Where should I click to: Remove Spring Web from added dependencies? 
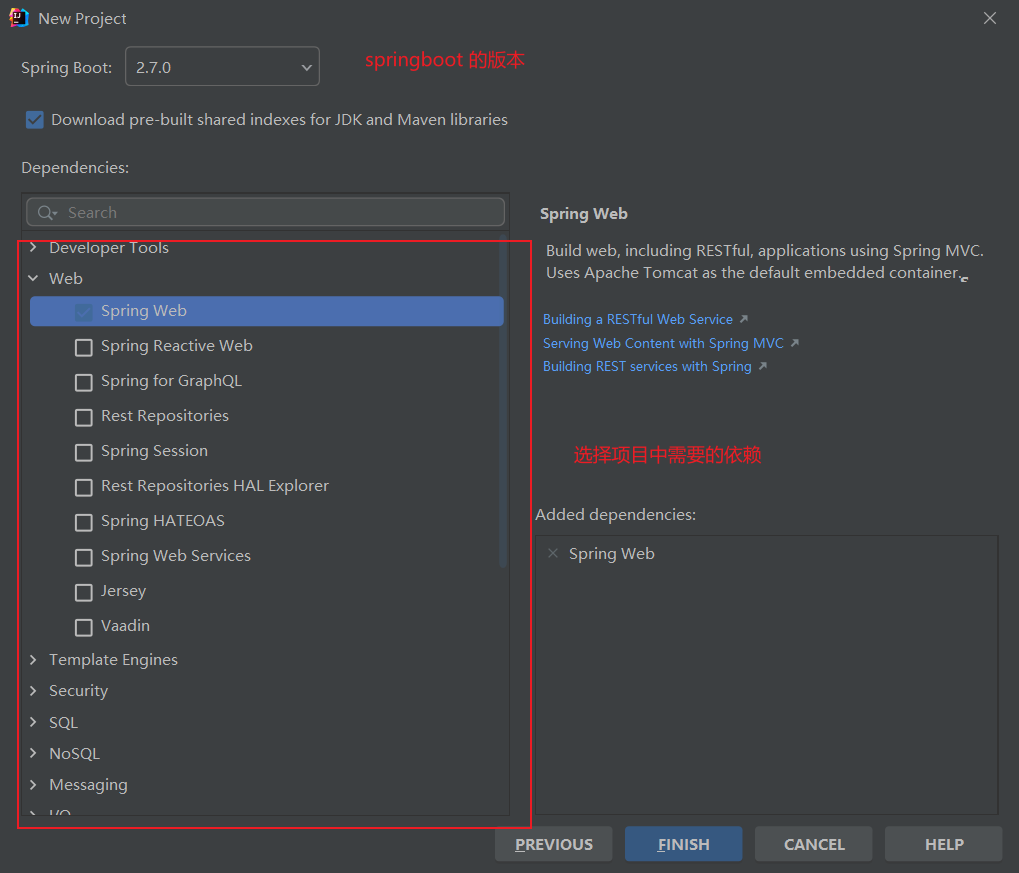(553, 553)
